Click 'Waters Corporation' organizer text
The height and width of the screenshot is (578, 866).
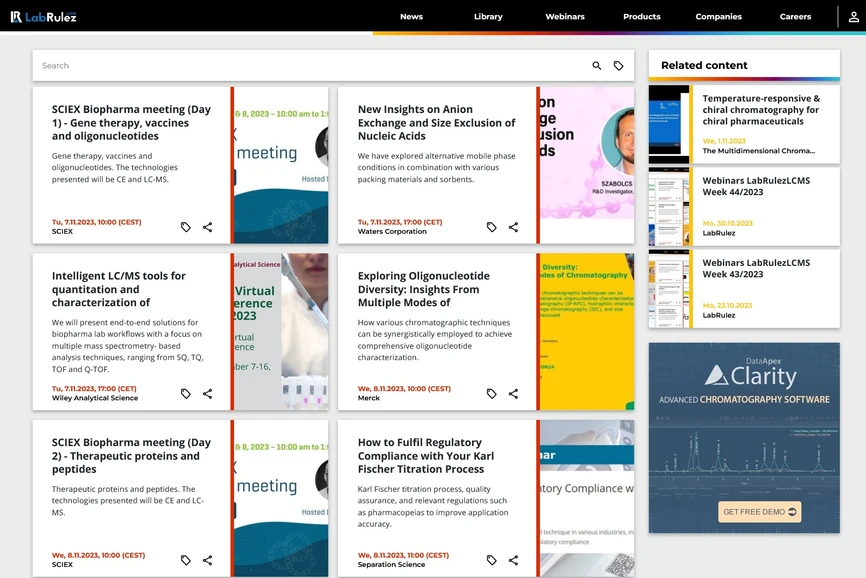pos(392,231)
